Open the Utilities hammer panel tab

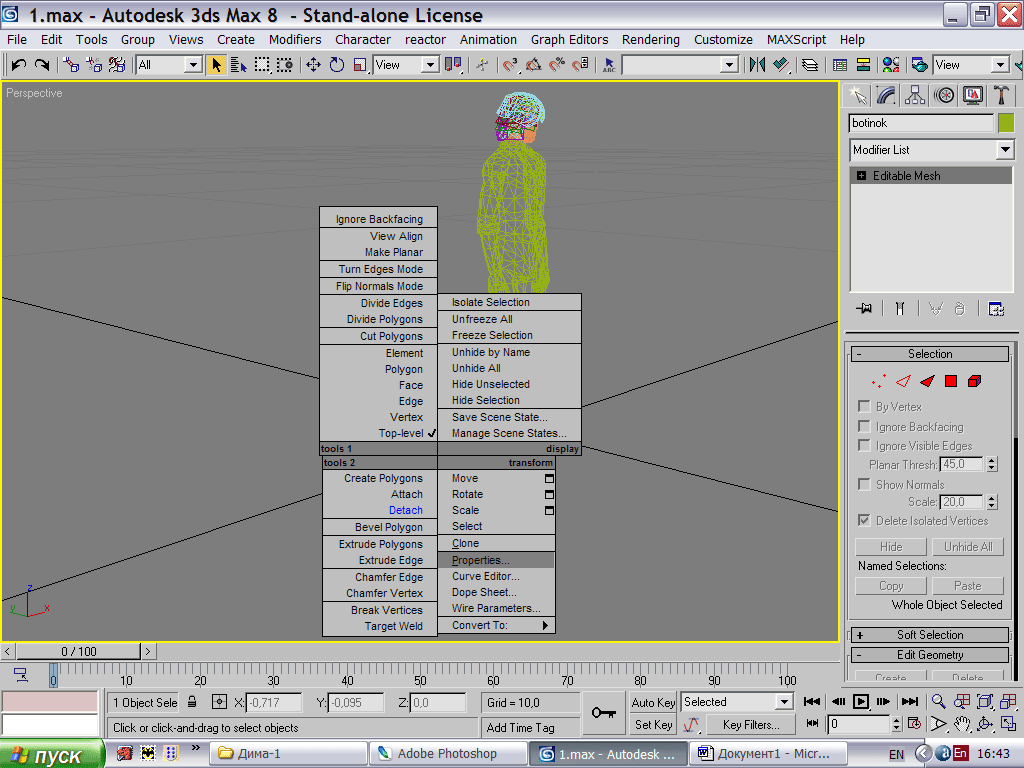(1001, 95)
